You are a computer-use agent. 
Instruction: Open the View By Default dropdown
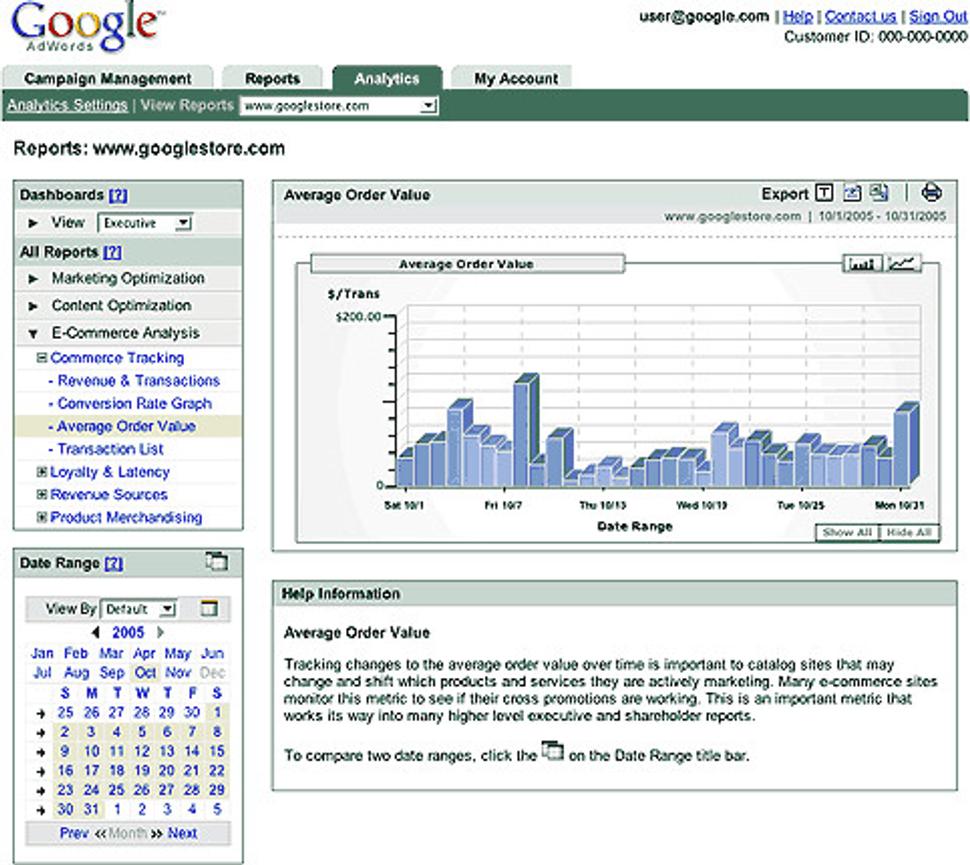pos(139,609)
